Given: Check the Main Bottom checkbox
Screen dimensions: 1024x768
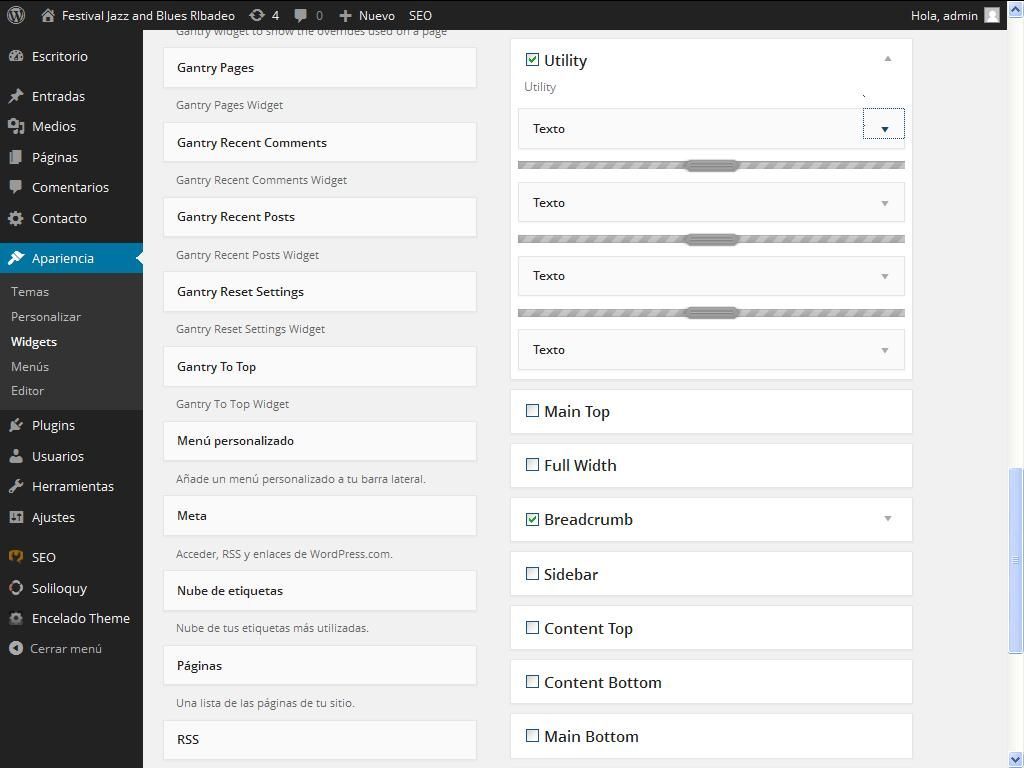Looking at the screenshot, I should (x=532, y=736).
